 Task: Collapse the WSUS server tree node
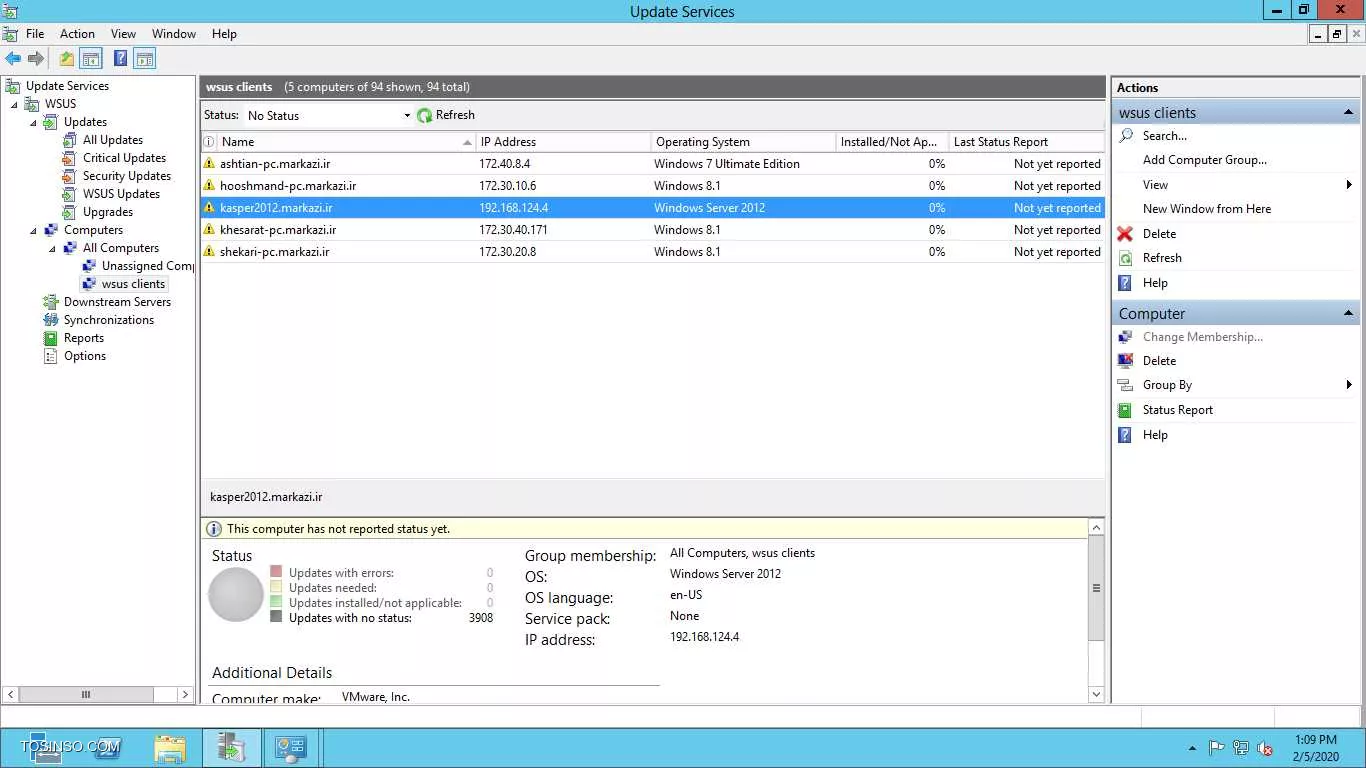[14, 104]
